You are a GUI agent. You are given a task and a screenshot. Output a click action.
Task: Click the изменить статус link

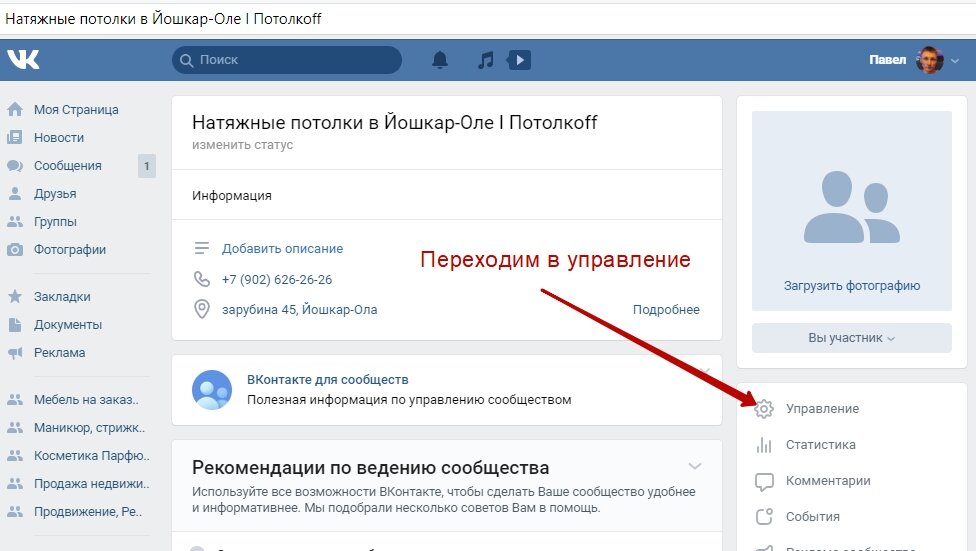point(242,144)
